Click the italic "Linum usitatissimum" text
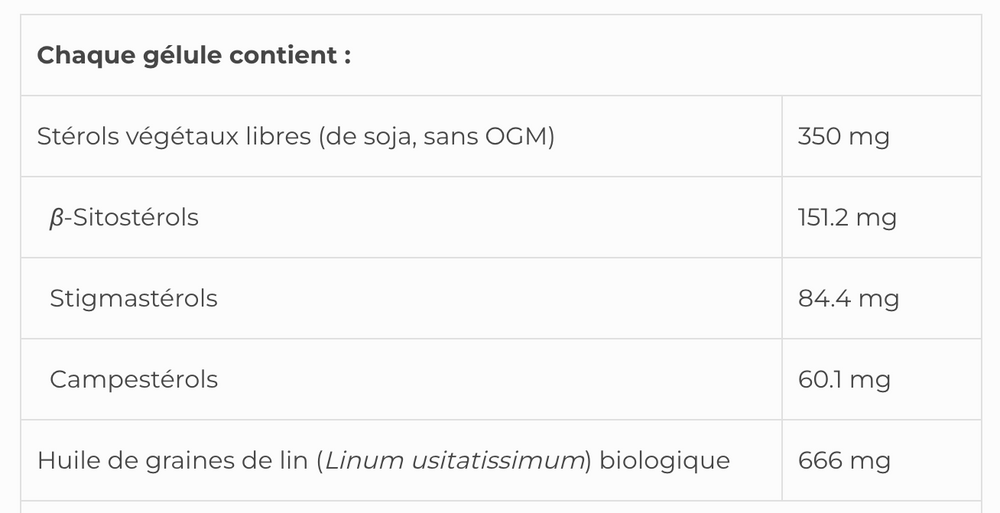This screenshot has width=1000, height=513. 455,460
